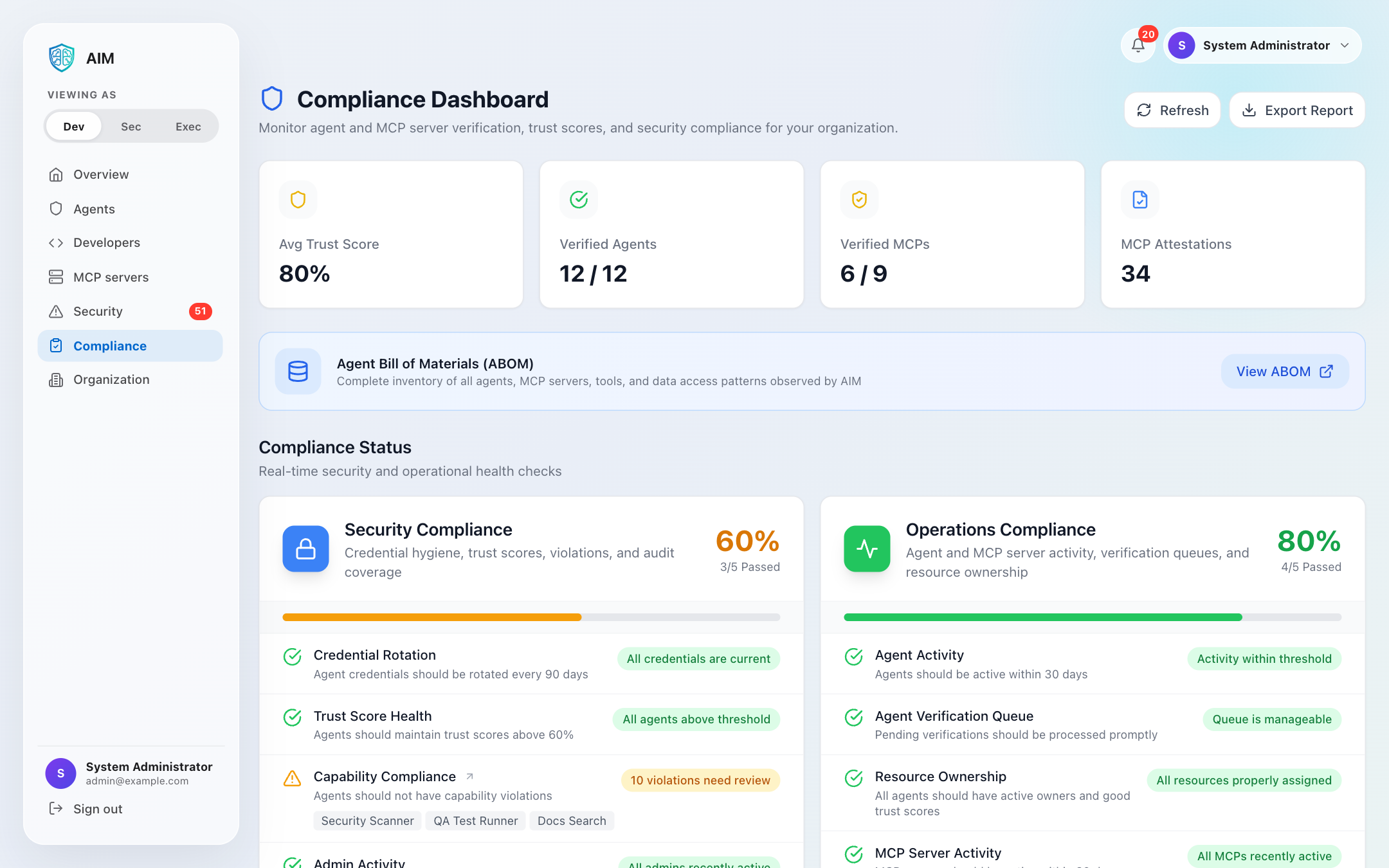
Task: Click the Security Compliance lock icon
Action: (x=305, y=549)
